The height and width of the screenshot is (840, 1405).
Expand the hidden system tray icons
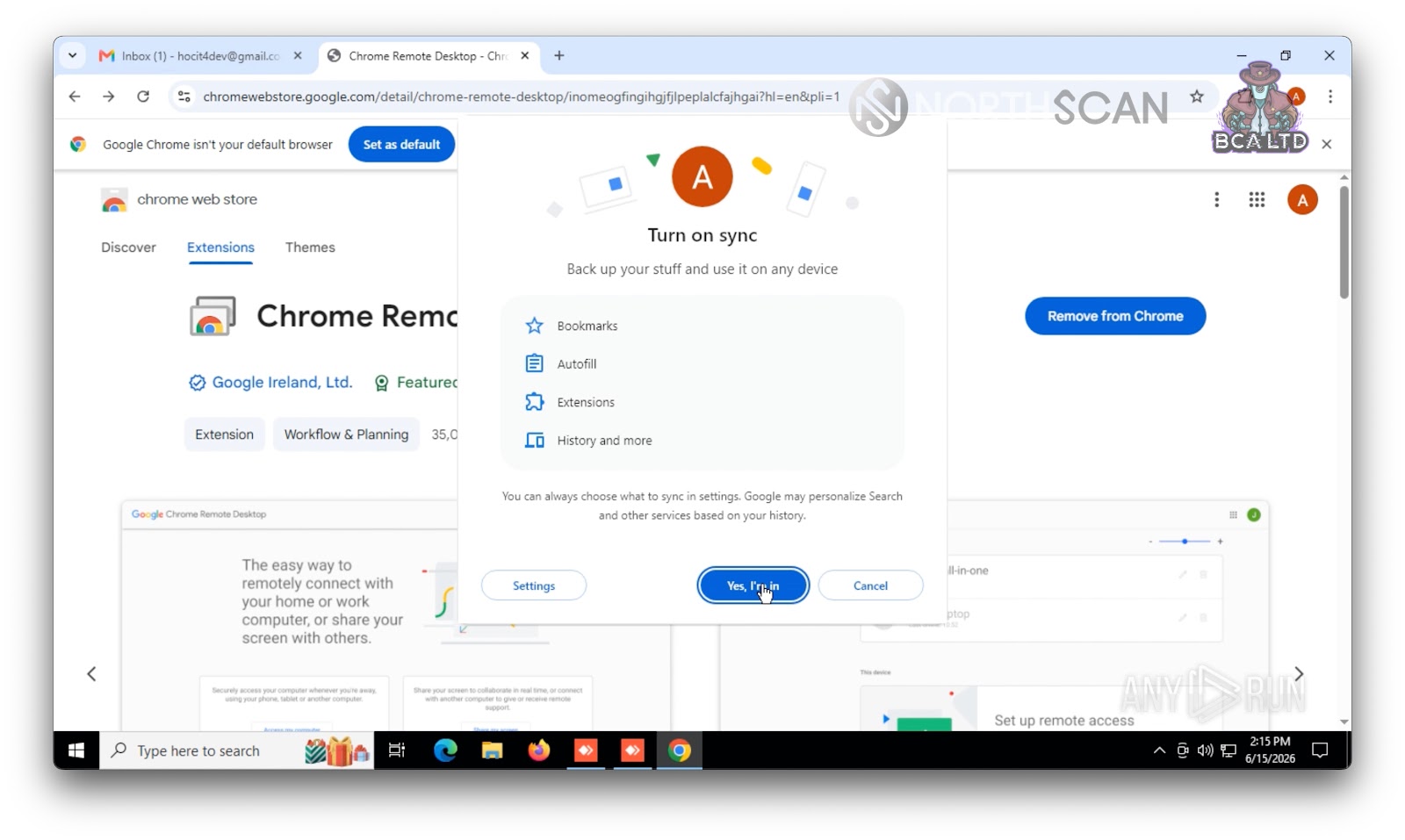point(1159,750)
